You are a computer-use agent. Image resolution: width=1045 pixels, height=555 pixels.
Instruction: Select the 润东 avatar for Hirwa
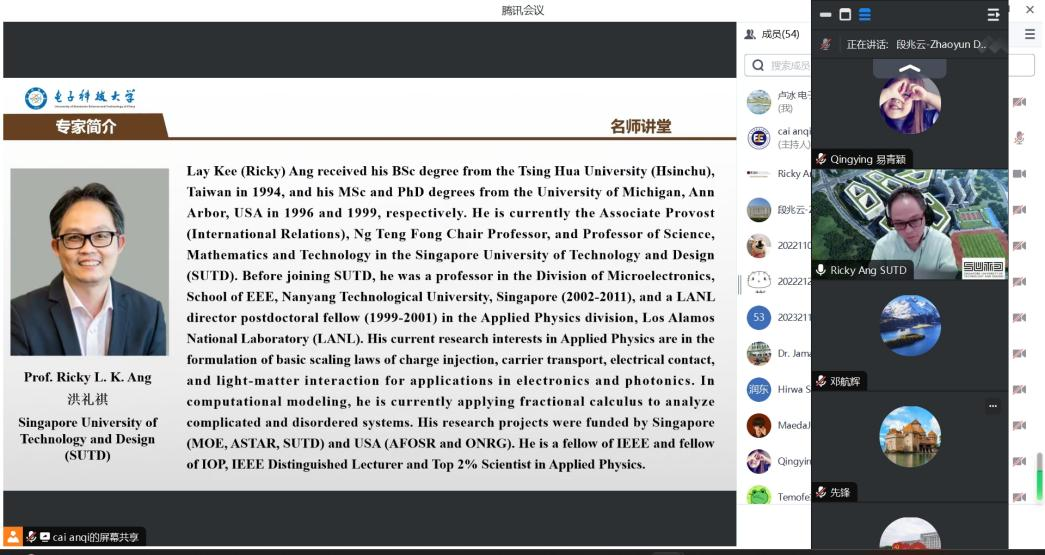pyautogui.click(x=758, y=390)
